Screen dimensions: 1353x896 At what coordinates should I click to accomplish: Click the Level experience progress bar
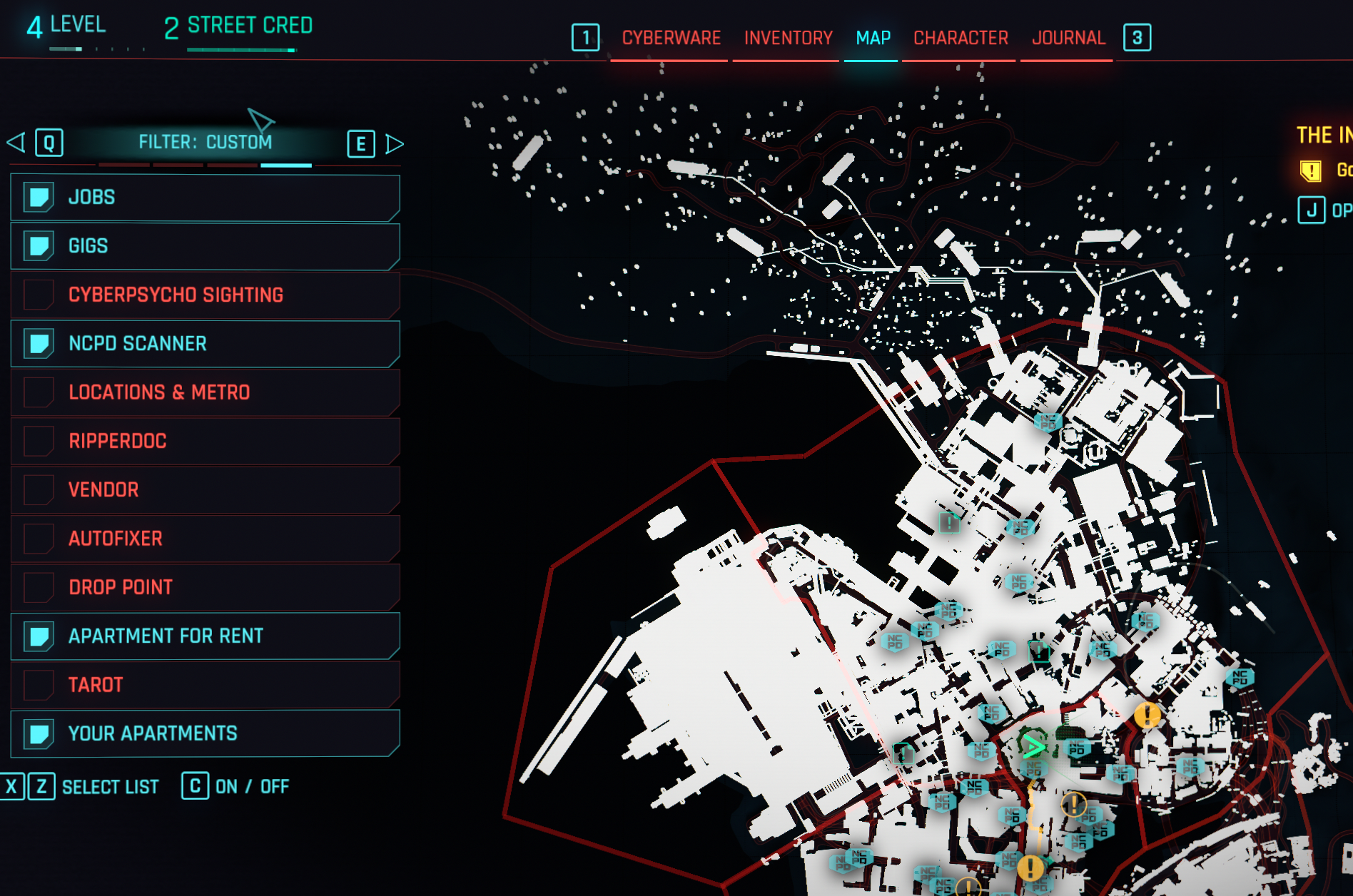97,49
